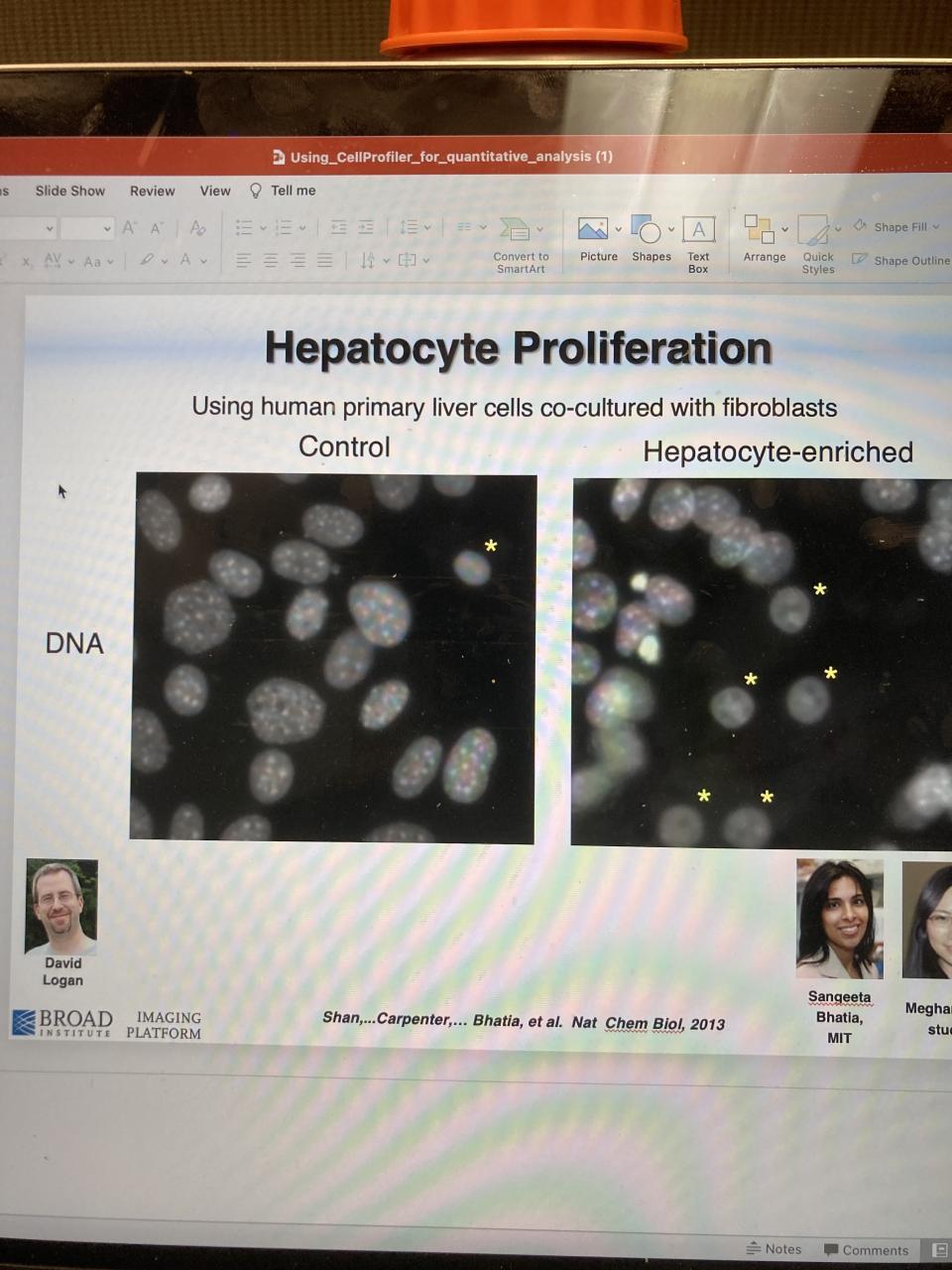
Task: Open the Quick Styles gallery
Action: 818,245
